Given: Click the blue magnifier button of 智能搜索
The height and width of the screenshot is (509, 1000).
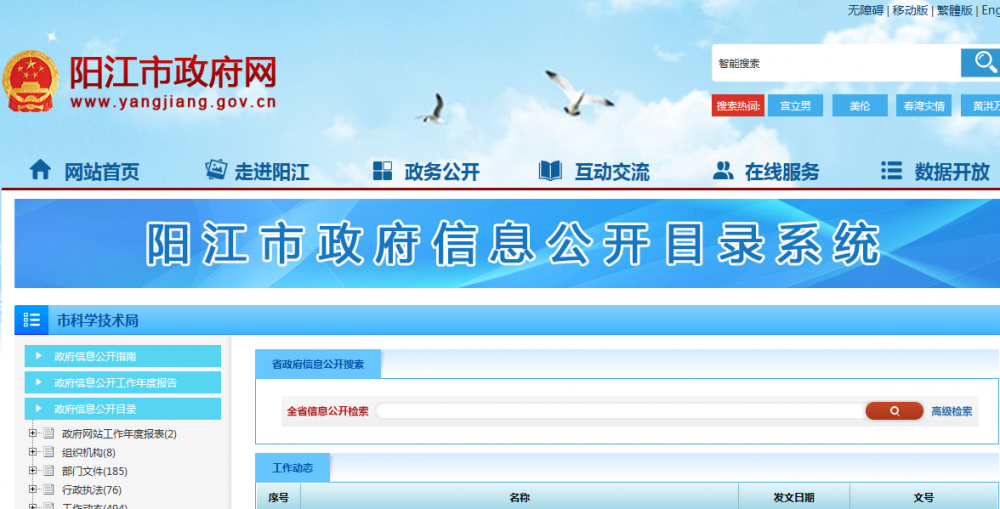Looking at the screenshot, I should pos(981,63).
